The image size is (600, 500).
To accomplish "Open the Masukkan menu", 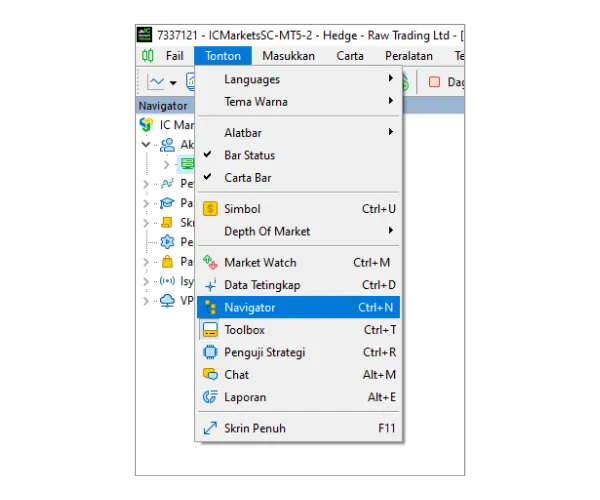I will coord(289,56).
